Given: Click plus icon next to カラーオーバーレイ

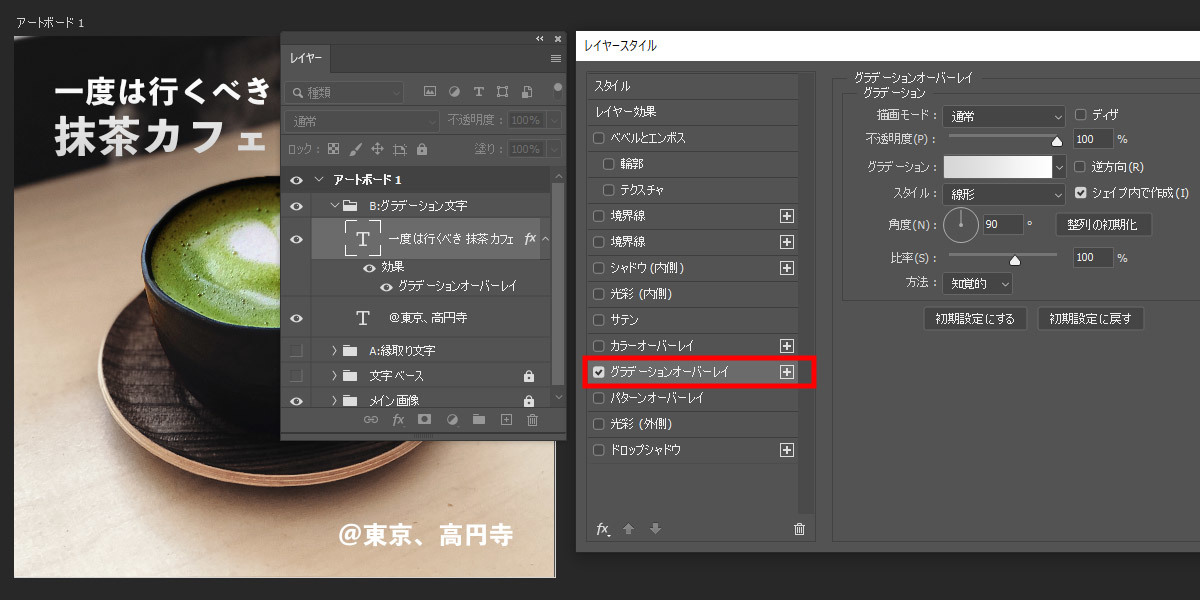Looking at the screenshot, I should coord(787,346).
